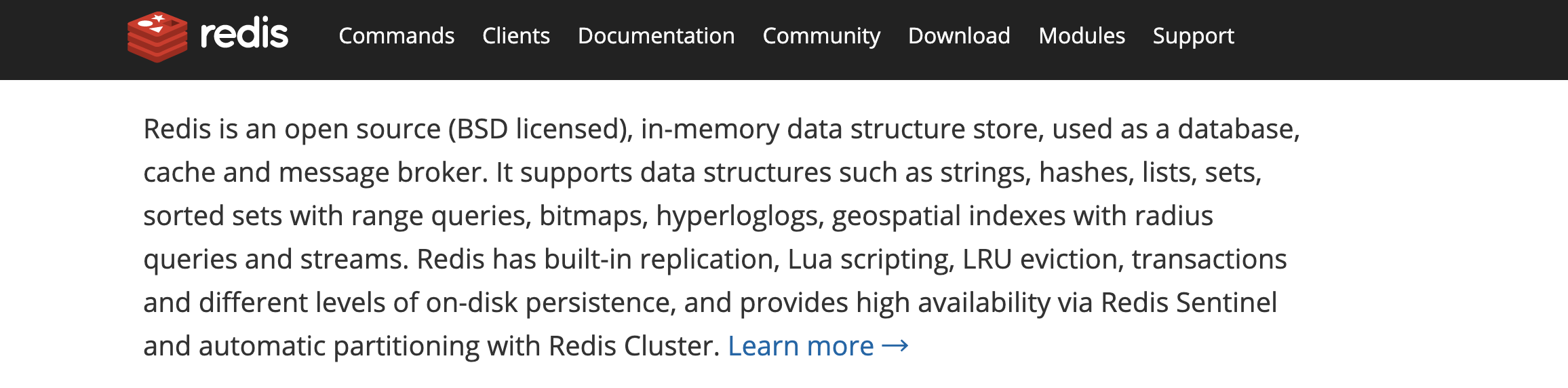This screenshot has height=388, width=1568.
Task: Follow the Learn more link
Action: [800, 346]
